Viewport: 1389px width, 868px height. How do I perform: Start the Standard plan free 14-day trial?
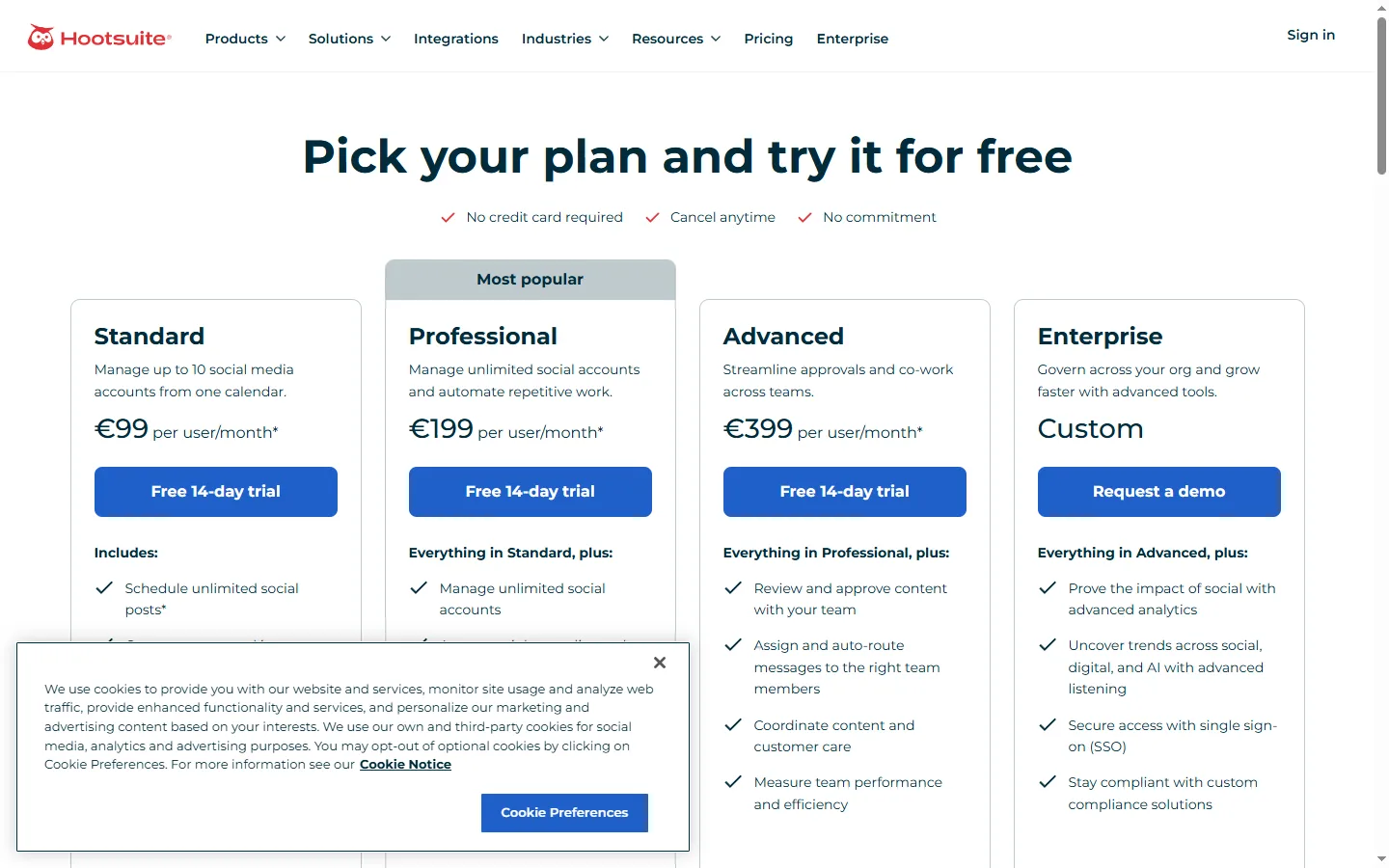pyautogui.click(x=216, y=492)
